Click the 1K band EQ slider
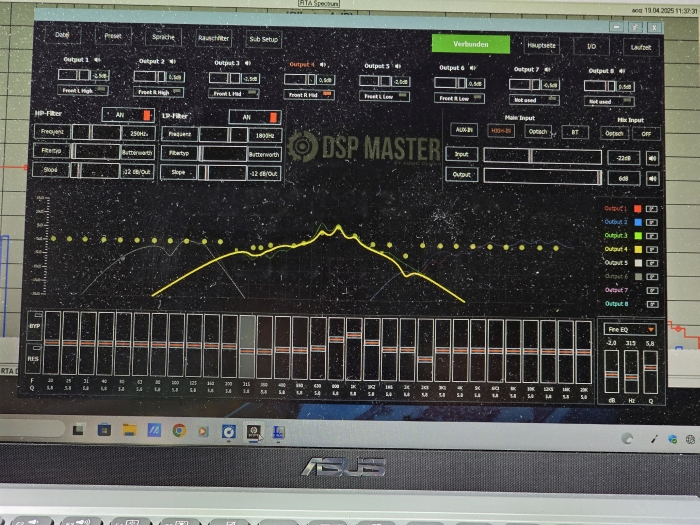This screenshot has height=525, width=700. 353,345
